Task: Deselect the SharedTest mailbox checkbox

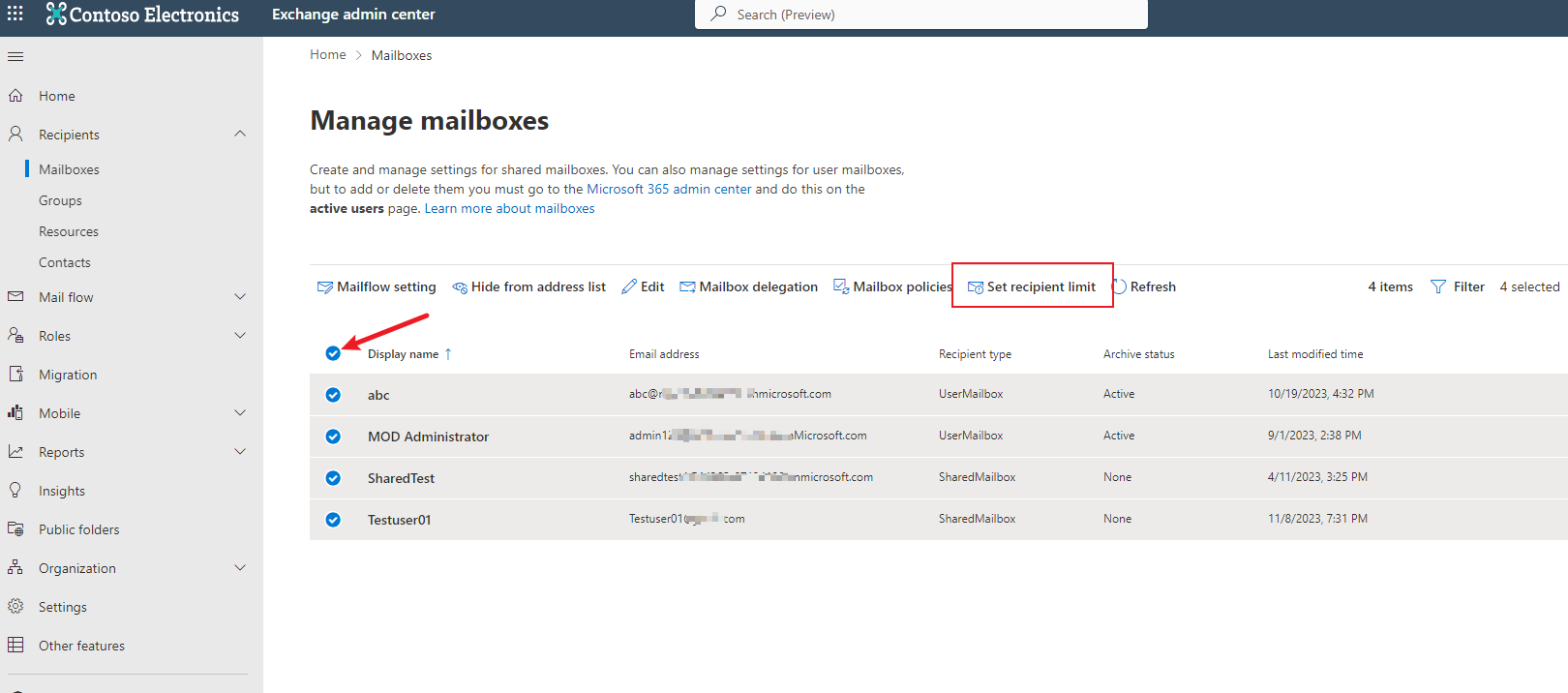Action: [333, 478]
